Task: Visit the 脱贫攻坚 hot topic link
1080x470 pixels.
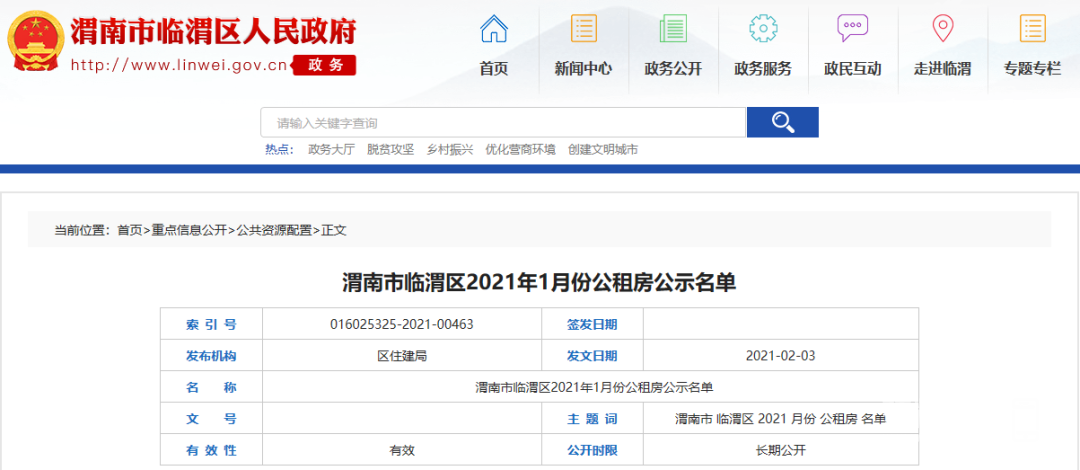Action: point(390,150)
